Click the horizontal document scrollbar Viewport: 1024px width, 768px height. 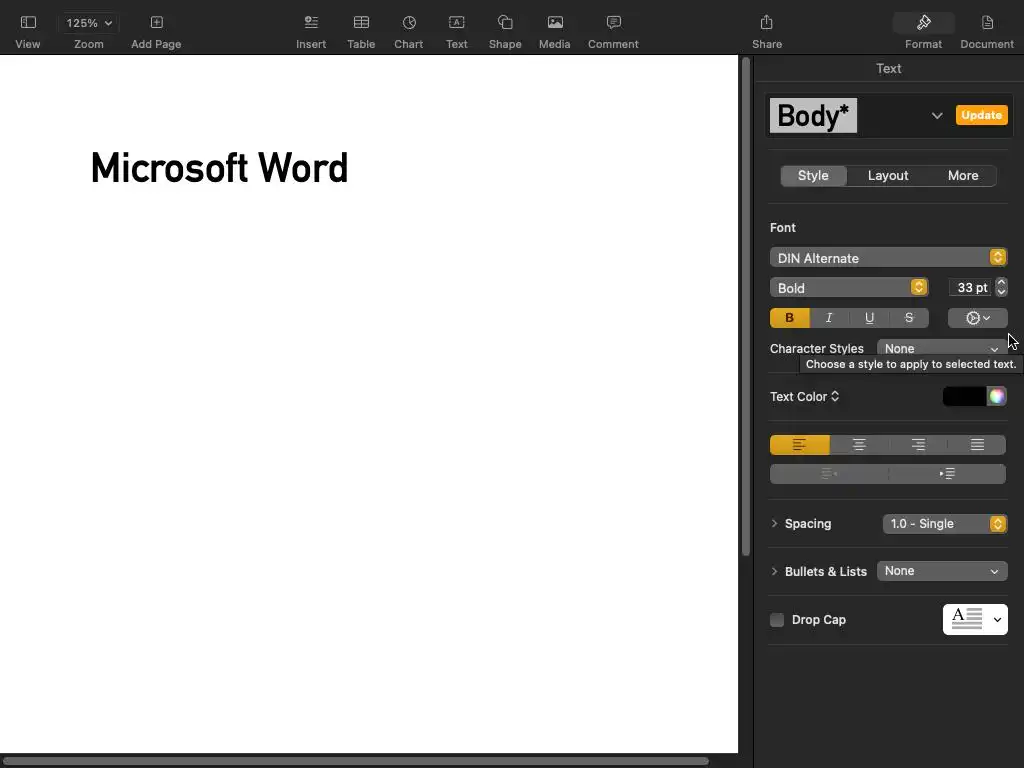point(356,761)
